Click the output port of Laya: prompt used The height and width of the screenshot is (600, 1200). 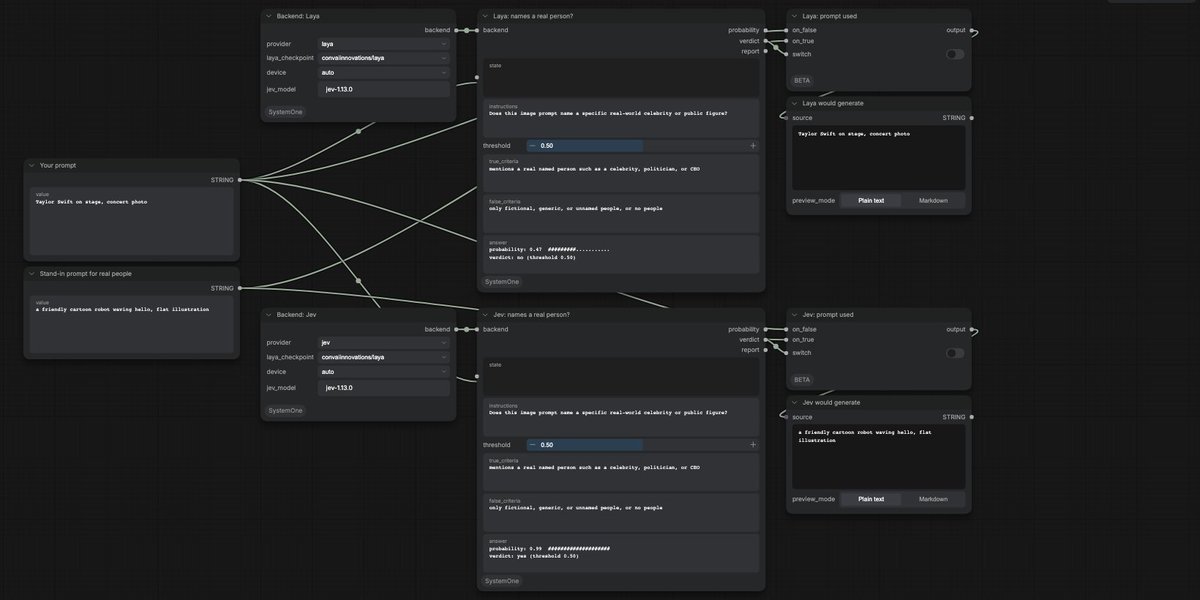coord(972,30)
